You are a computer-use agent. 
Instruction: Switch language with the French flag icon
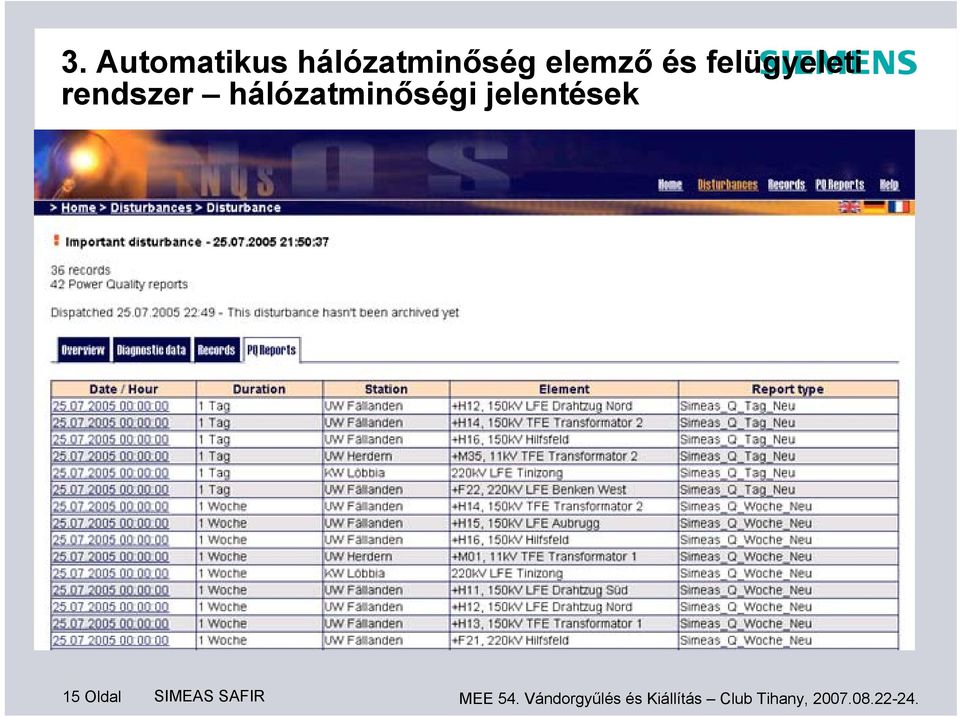tap(898, 207)
